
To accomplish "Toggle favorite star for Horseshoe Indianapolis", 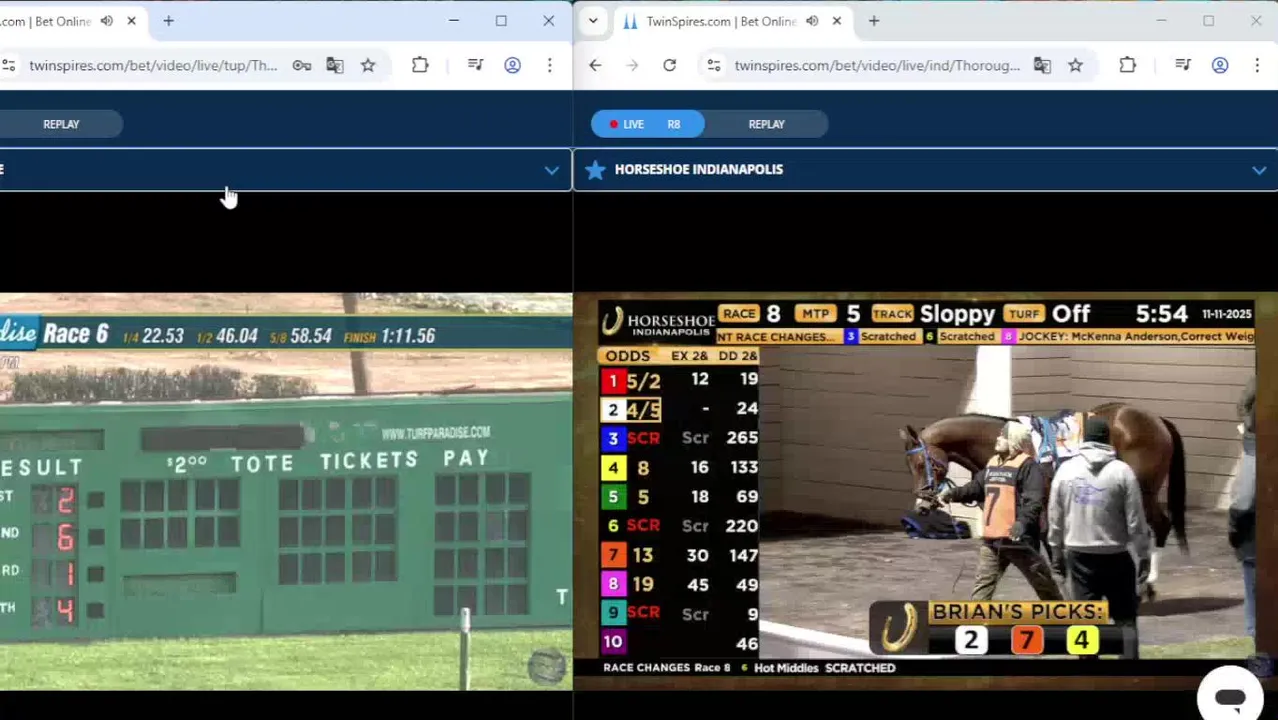I will (595, 170).
